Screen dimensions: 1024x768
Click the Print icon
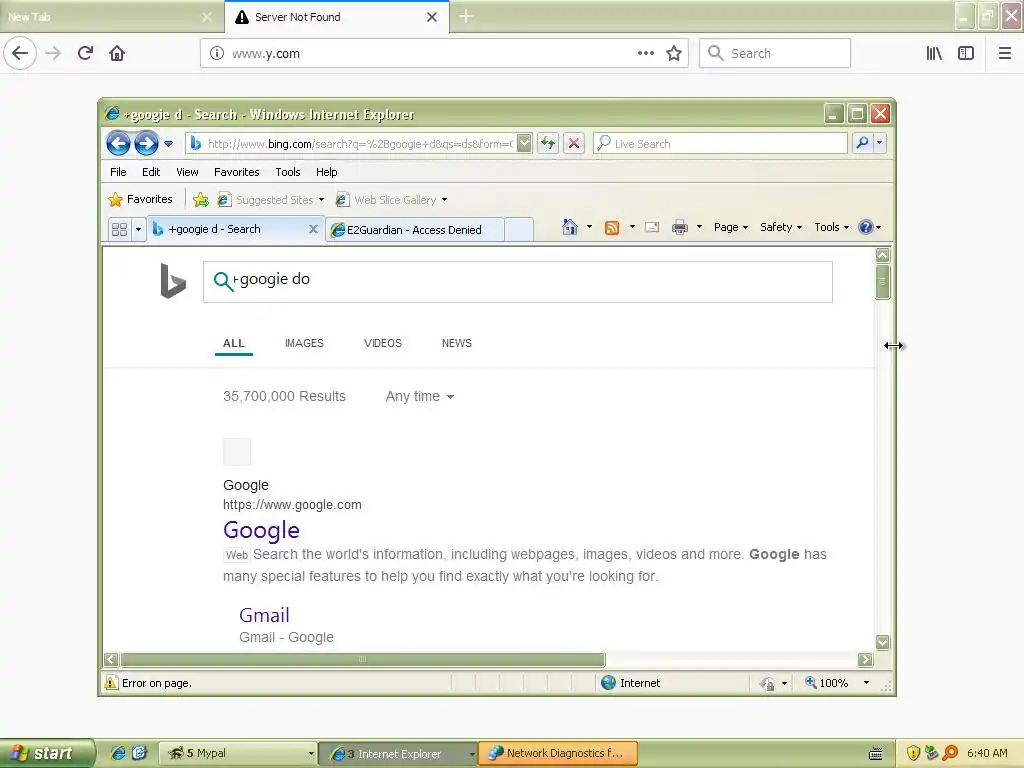(680, 227)
